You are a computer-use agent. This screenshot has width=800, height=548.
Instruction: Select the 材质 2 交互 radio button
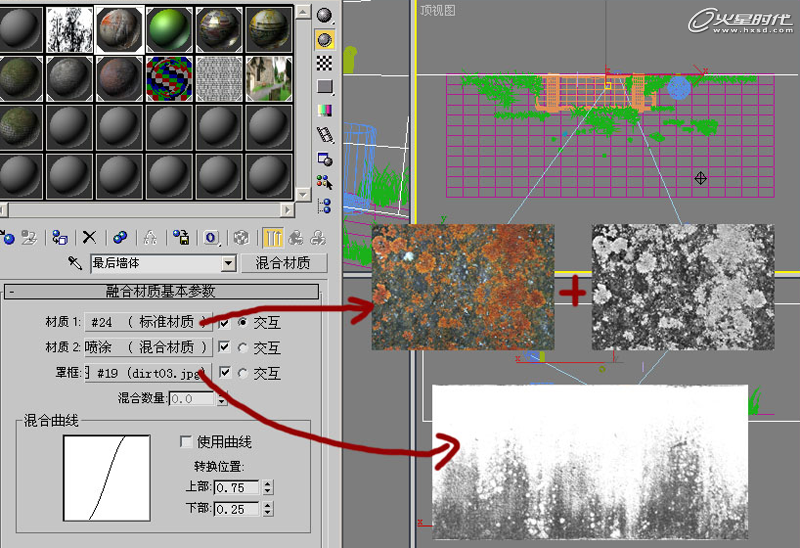(243, 348)
